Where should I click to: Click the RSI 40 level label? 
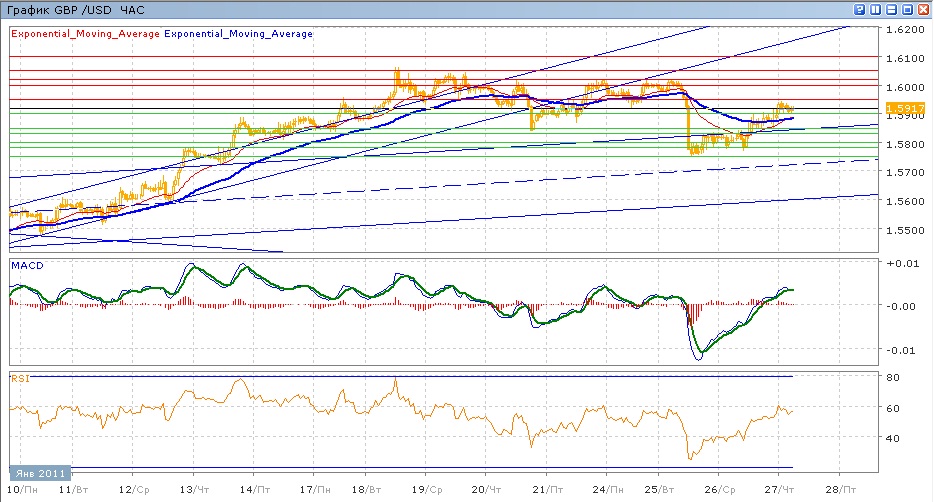[893, 438]
